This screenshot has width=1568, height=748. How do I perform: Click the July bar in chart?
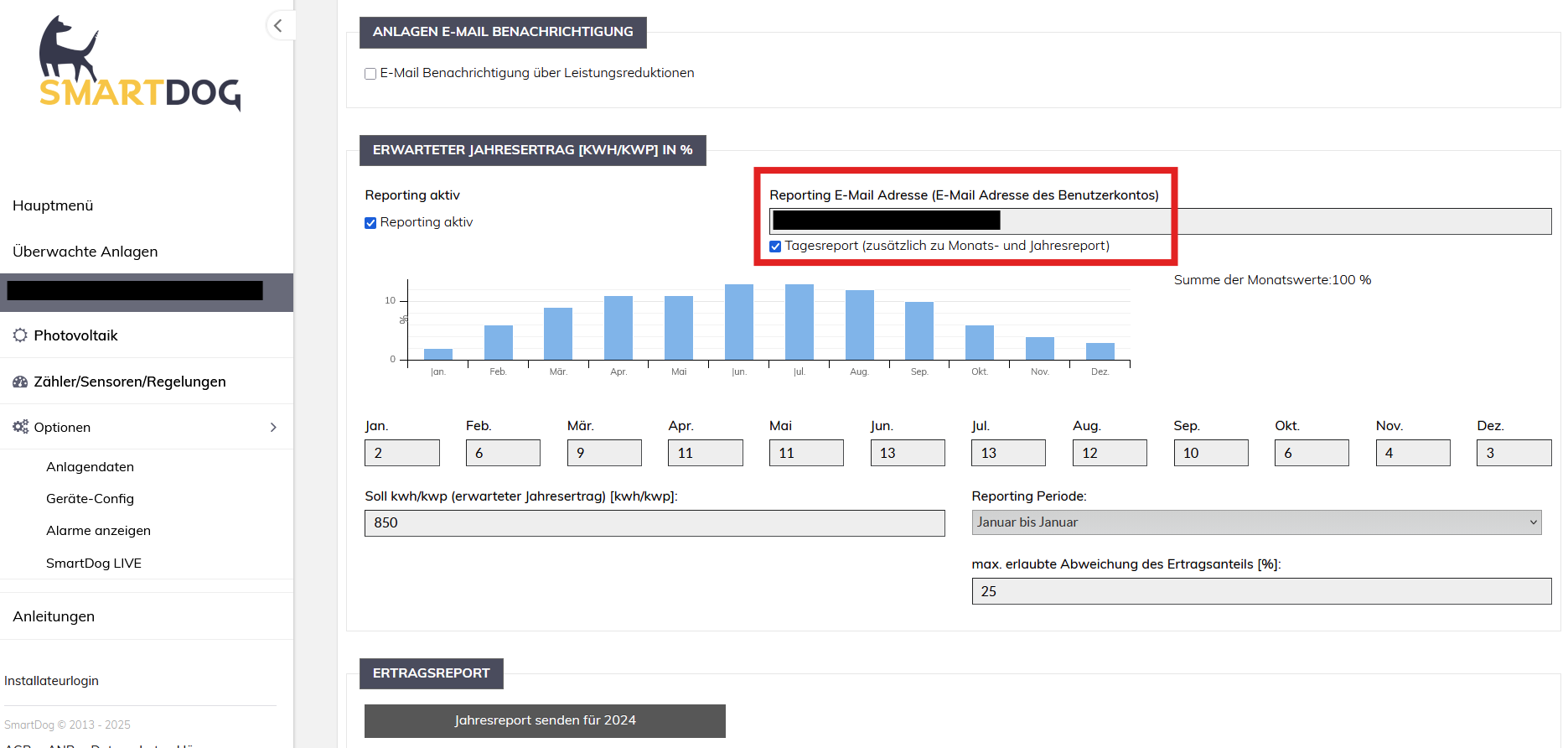[799, 322]
